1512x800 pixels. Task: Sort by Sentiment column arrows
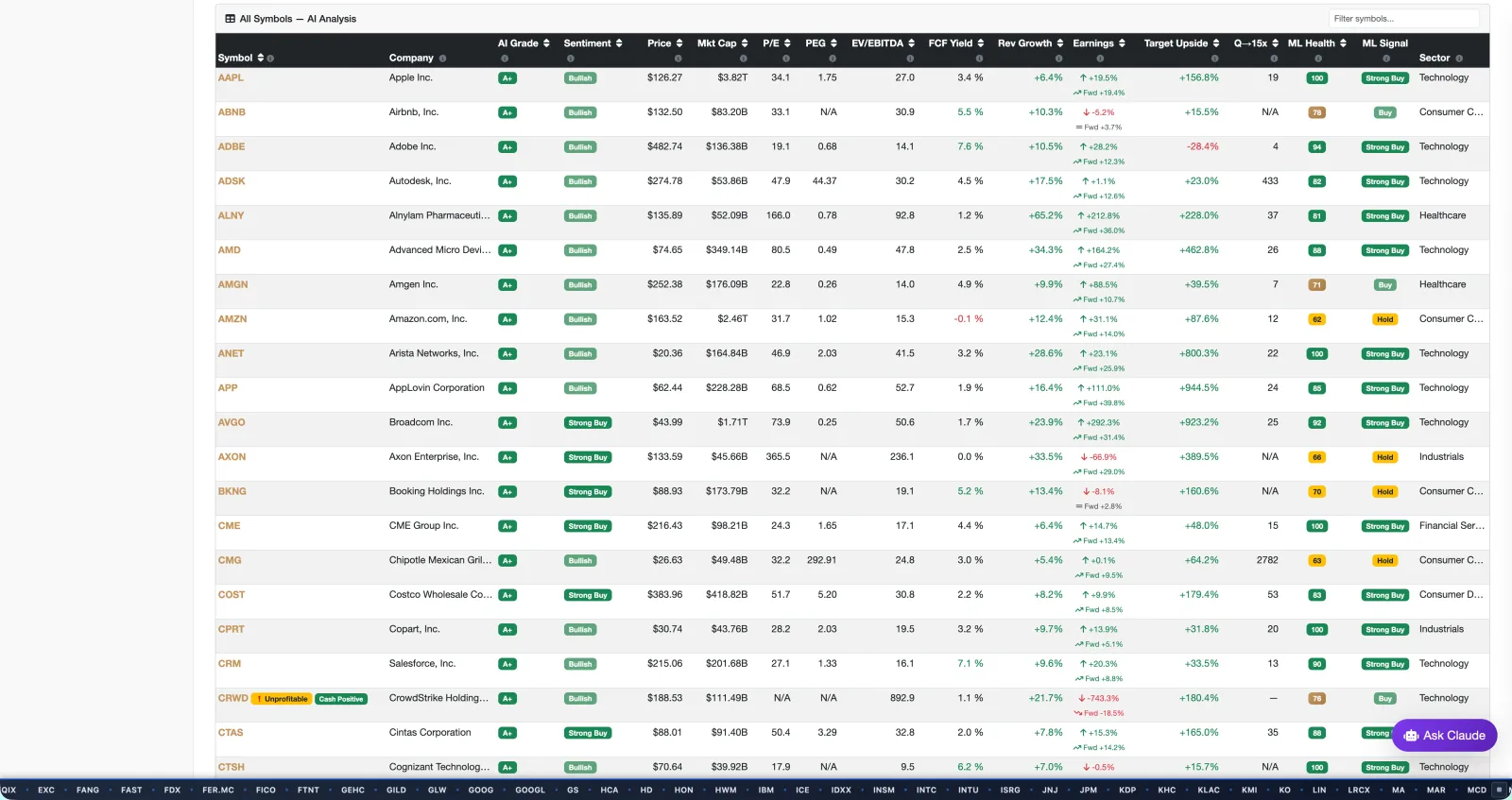click(x=619, y=43)
